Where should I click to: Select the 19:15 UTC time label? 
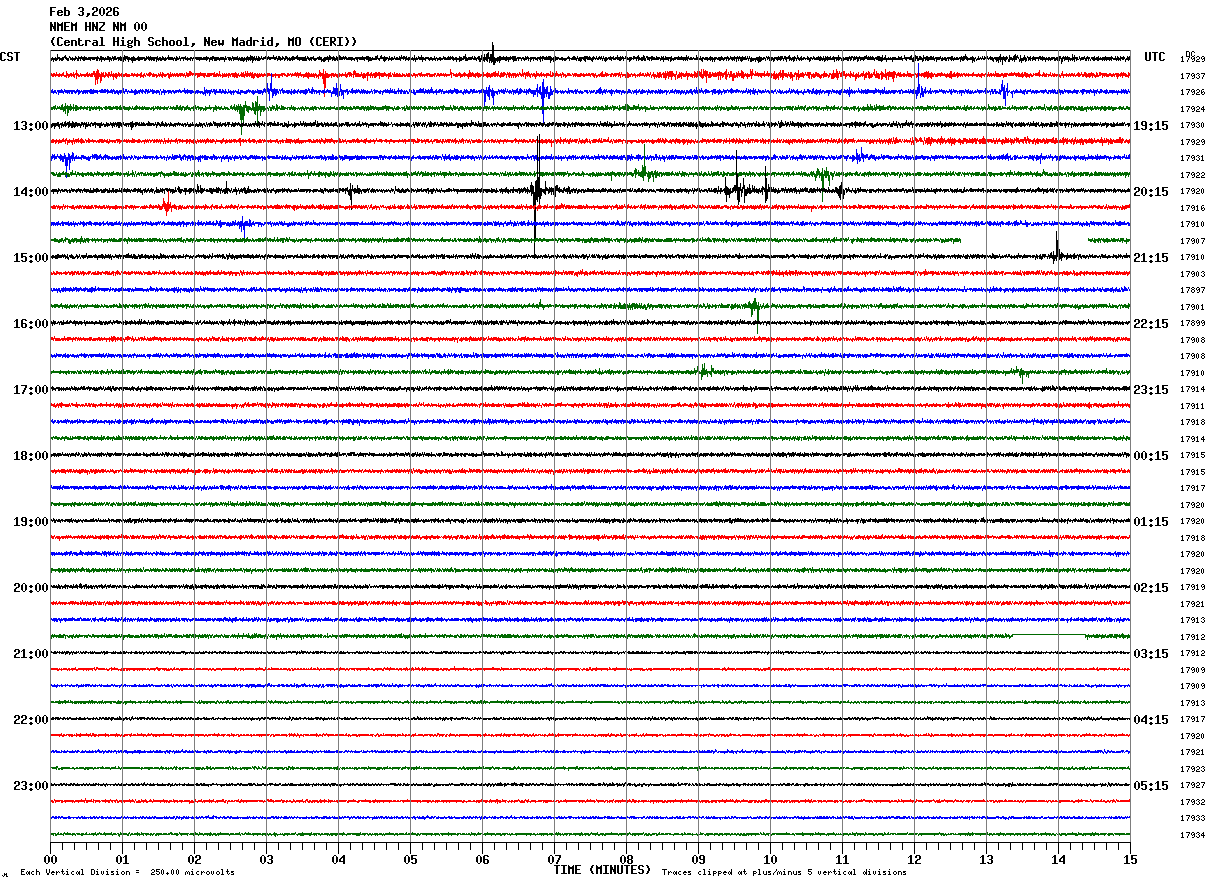tap(1151, 126)
